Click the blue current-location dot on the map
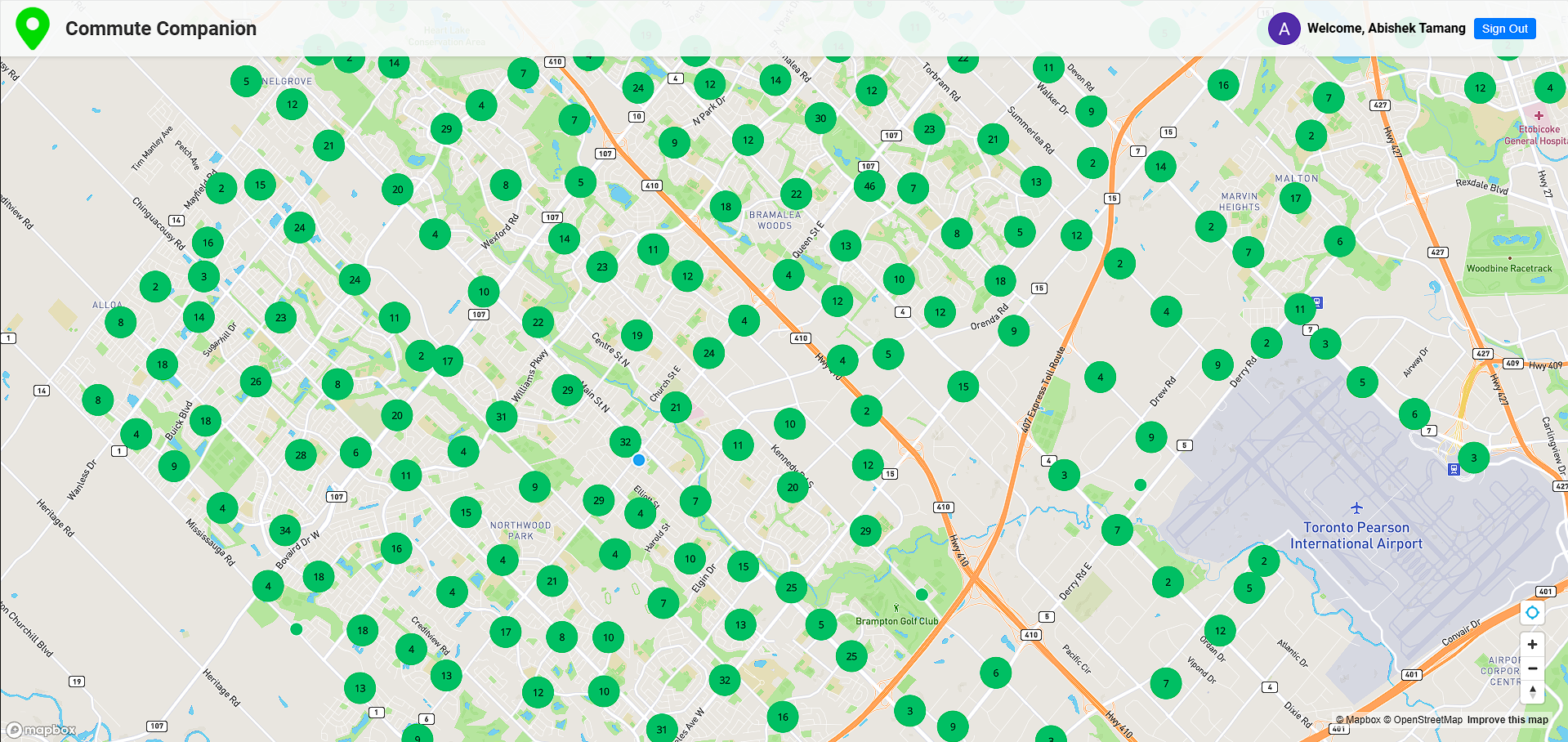This screenshot has height=742, width=1568. pyautogui.click(x=638, y=459)
